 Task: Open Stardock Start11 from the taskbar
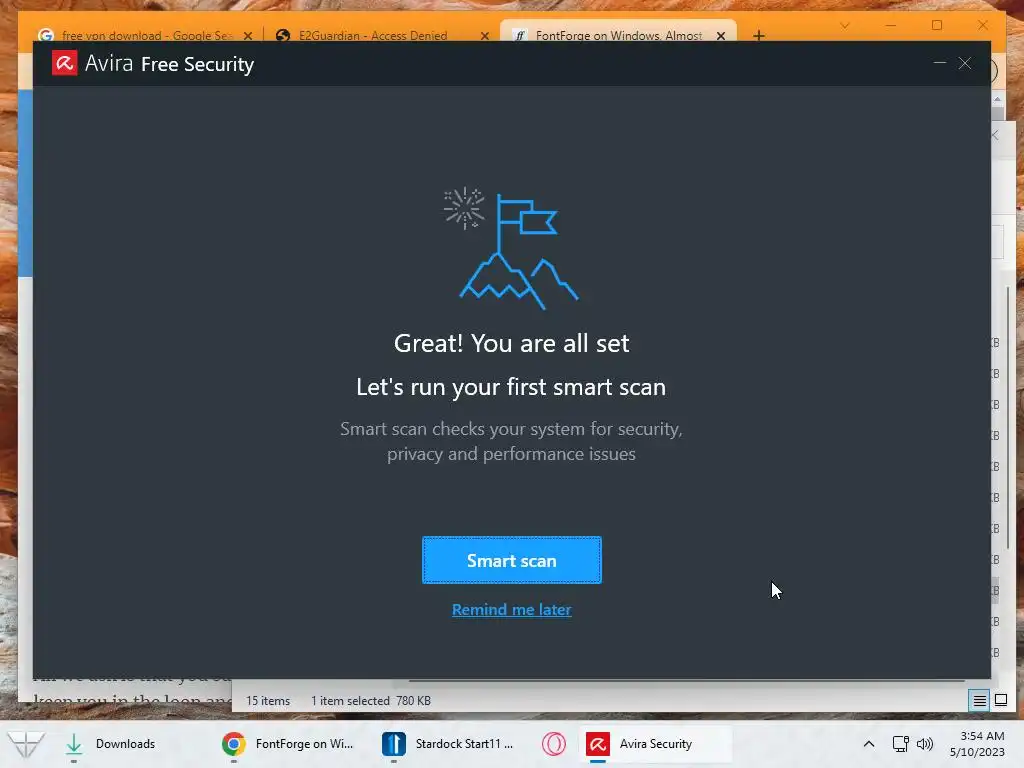point(449,744)
